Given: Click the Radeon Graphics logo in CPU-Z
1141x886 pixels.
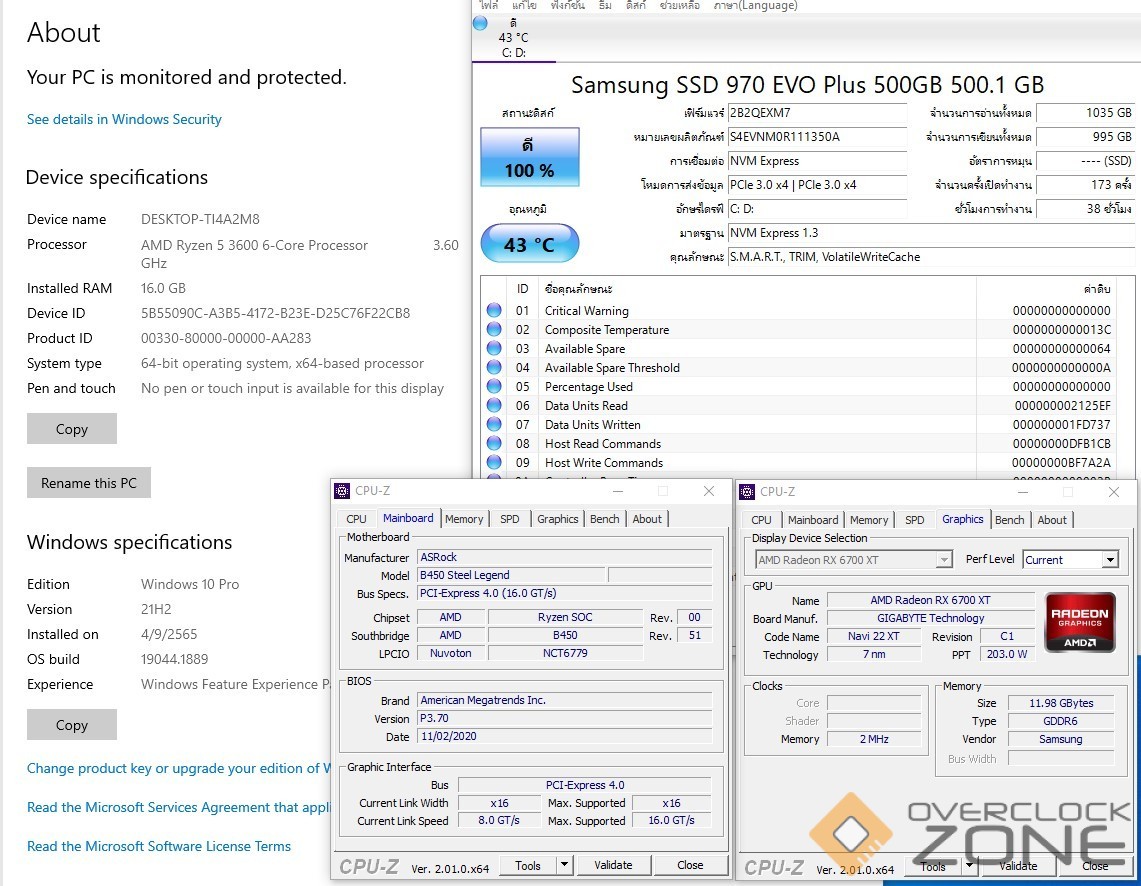Looking at the screenshot, I should click(x=1080, y=622).
